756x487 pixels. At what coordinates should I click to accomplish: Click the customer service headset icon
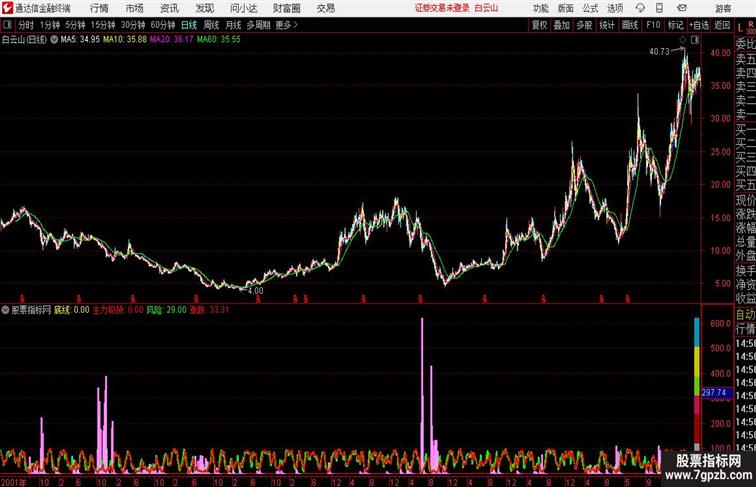click(x=640, y=8)
